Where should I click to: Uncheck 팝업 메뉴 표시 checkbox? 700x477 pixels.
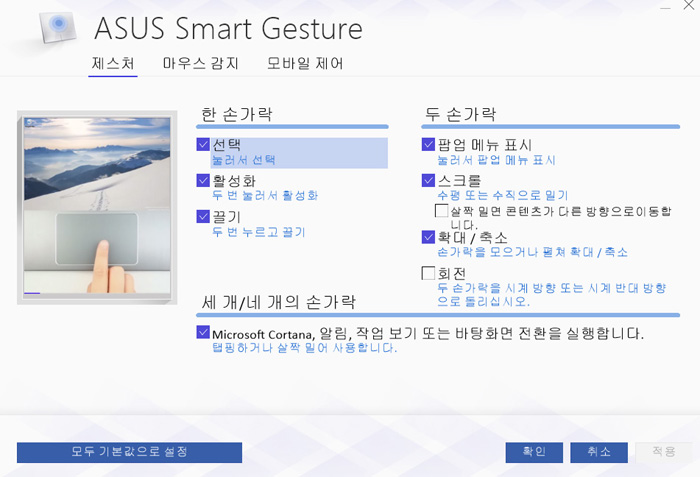[428, 144]
